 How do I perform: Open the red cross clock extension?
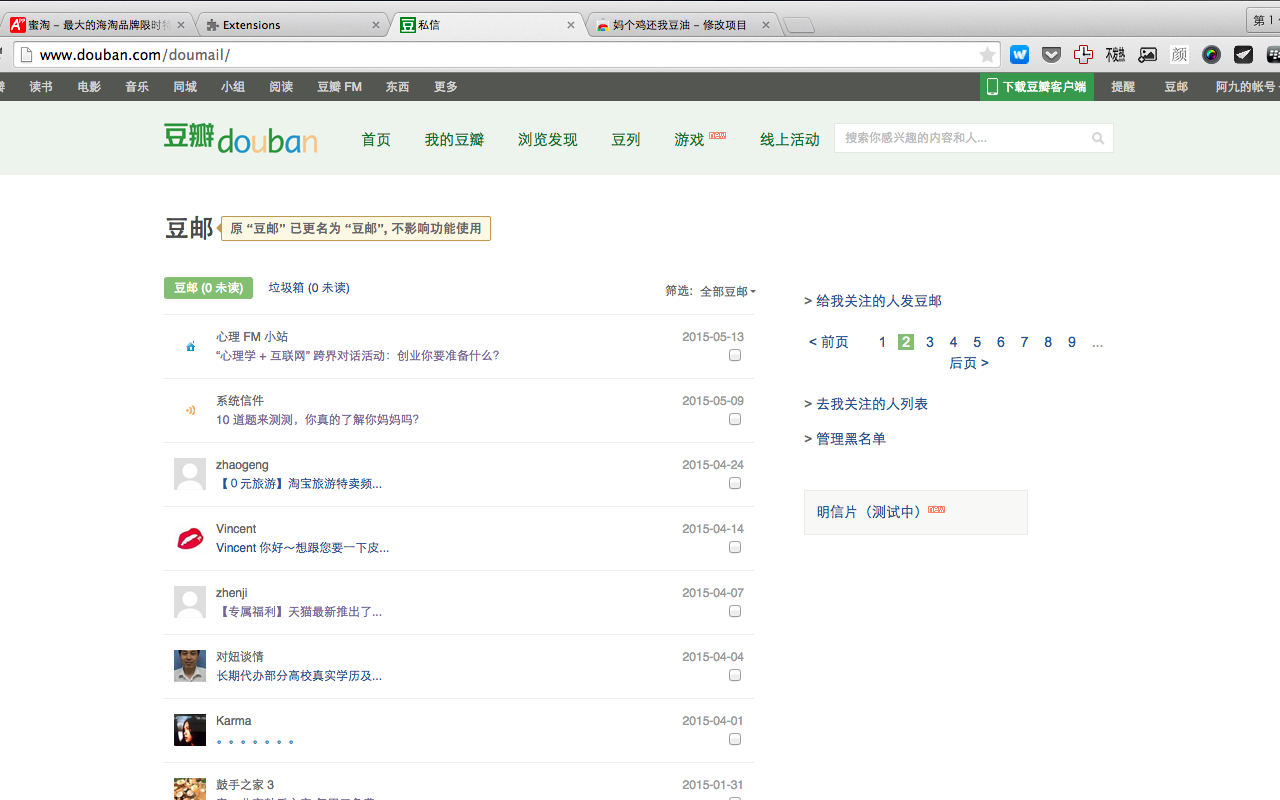tap(1083, 55)
